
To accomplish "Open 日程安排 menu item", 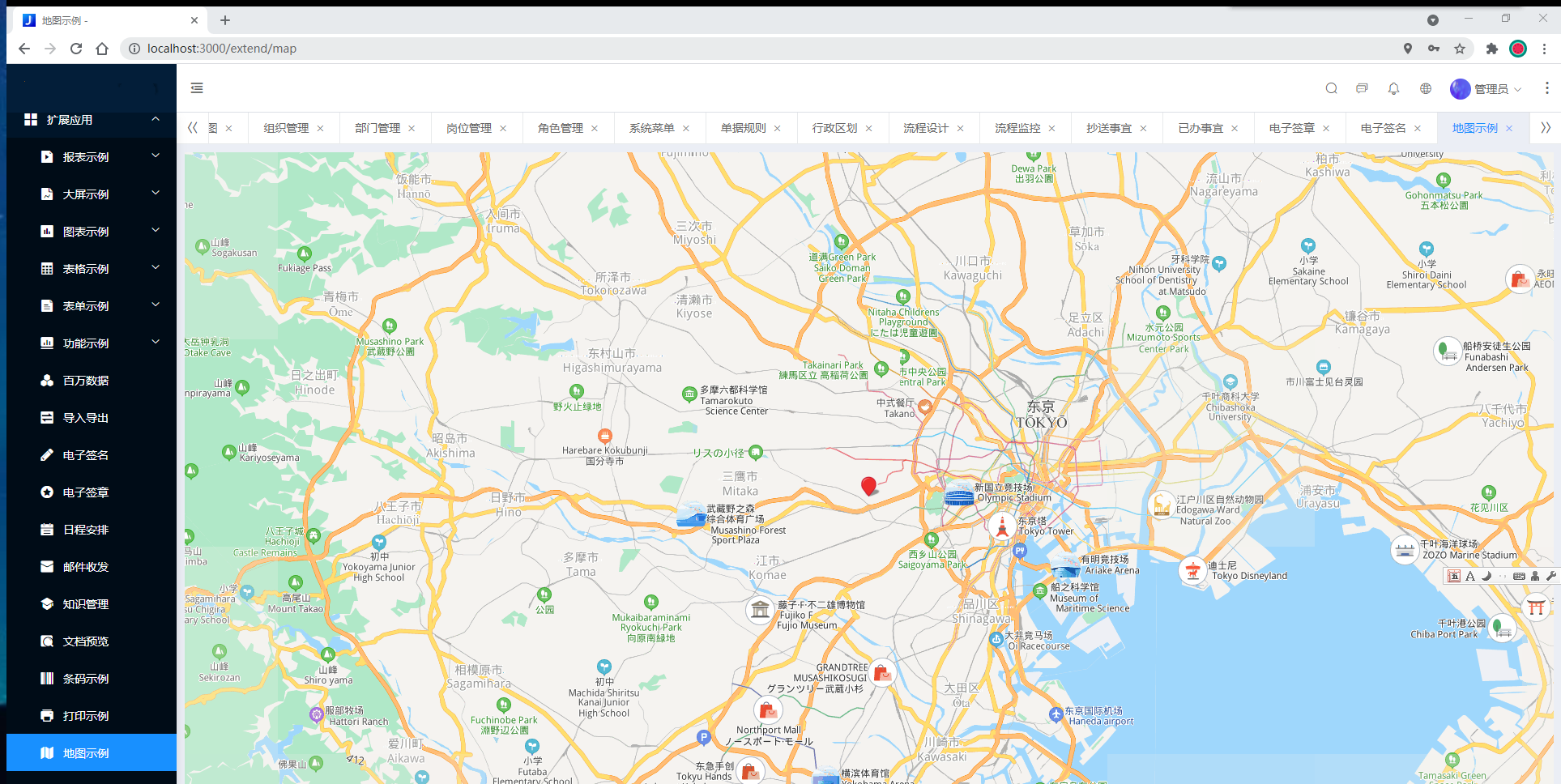I will [x=91, y=530].
